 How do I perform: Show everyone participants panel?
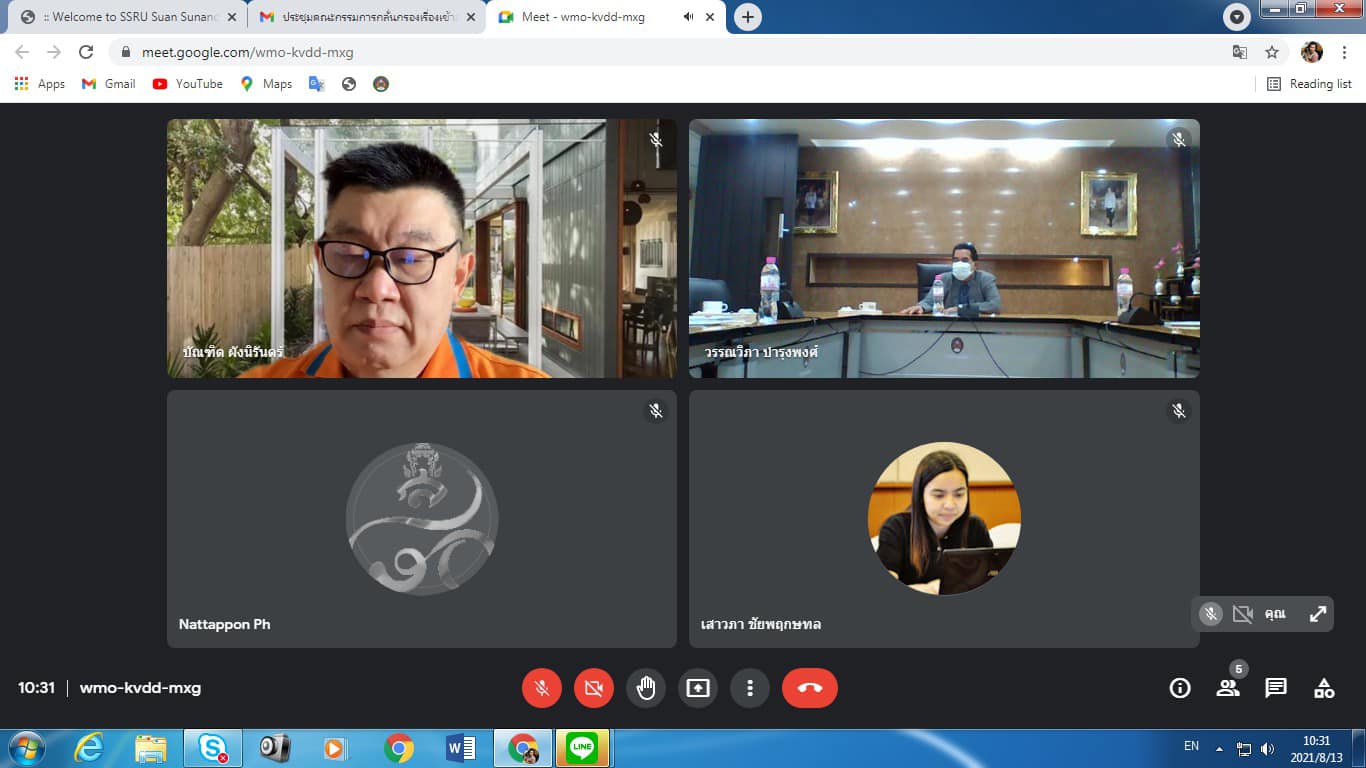point(1228,688)
